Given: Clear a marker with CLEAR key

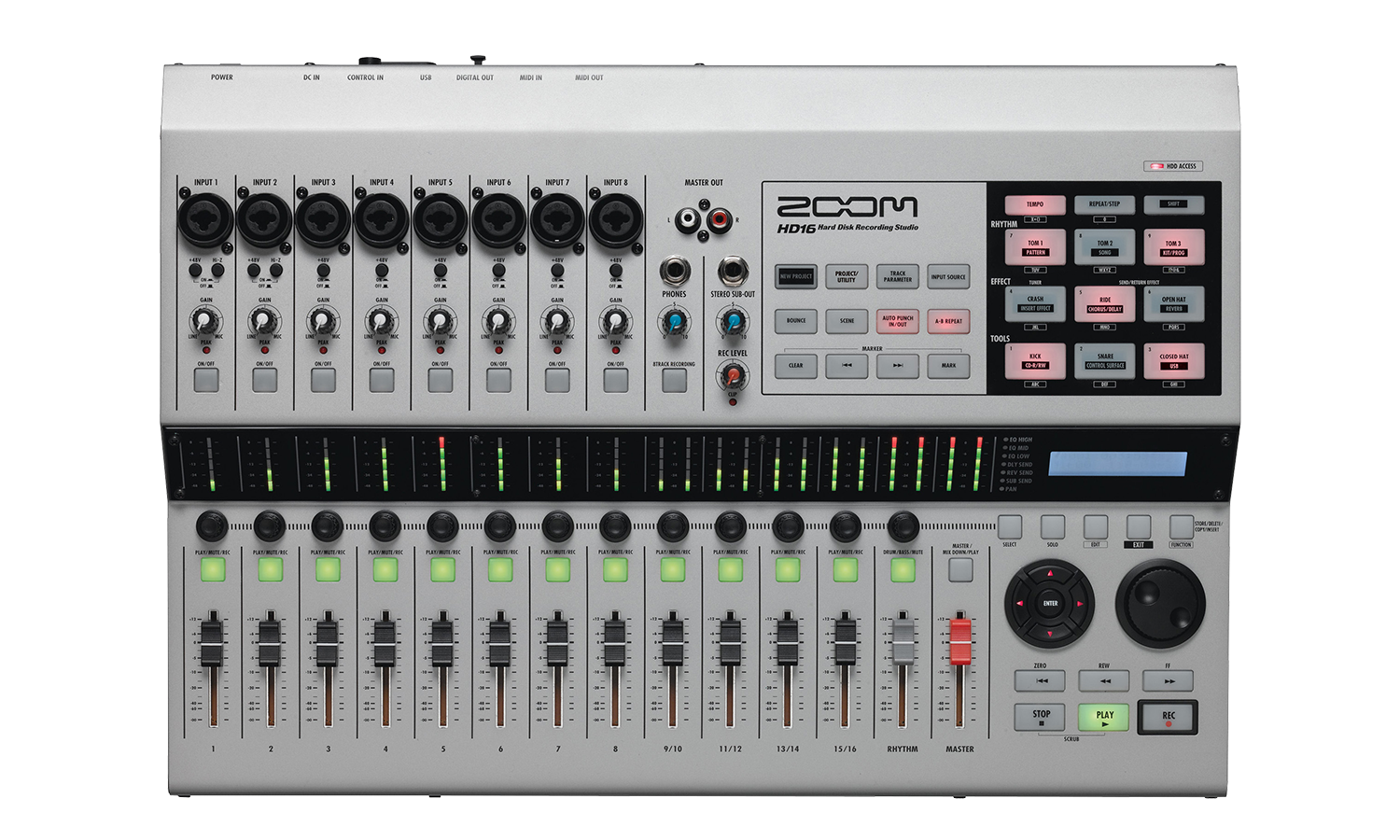Looking at the screenshot, I should 795,366.
